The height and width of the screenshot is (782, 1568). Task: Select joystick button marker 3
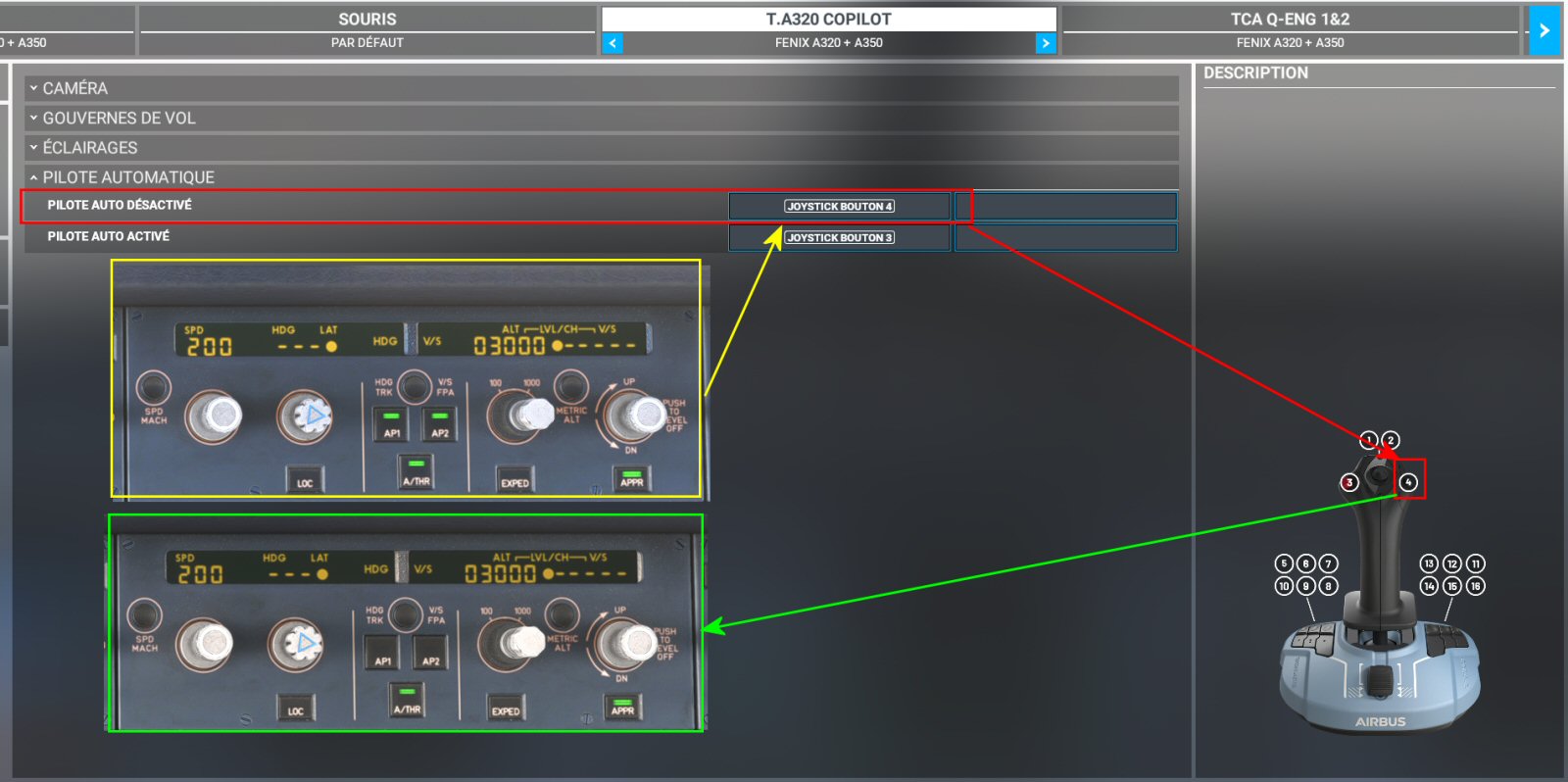1349,482
